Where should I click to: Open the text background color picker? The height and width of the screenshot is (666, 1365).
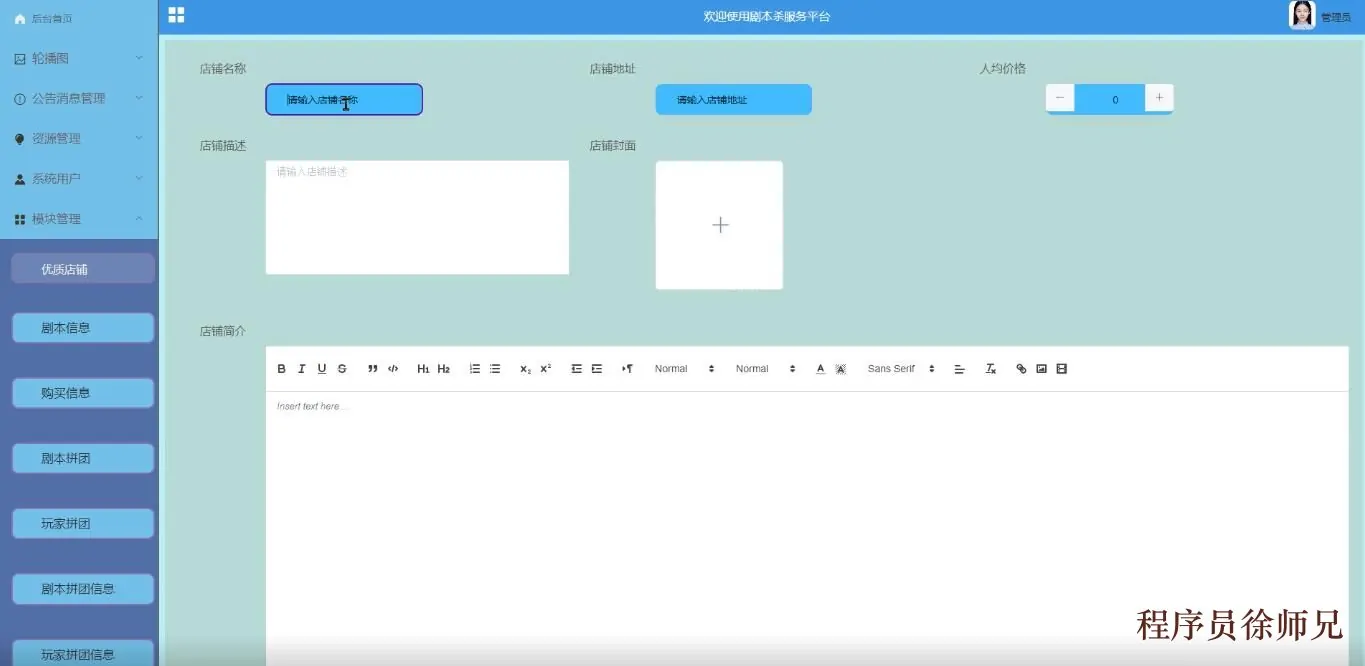[x=840, y=369]
